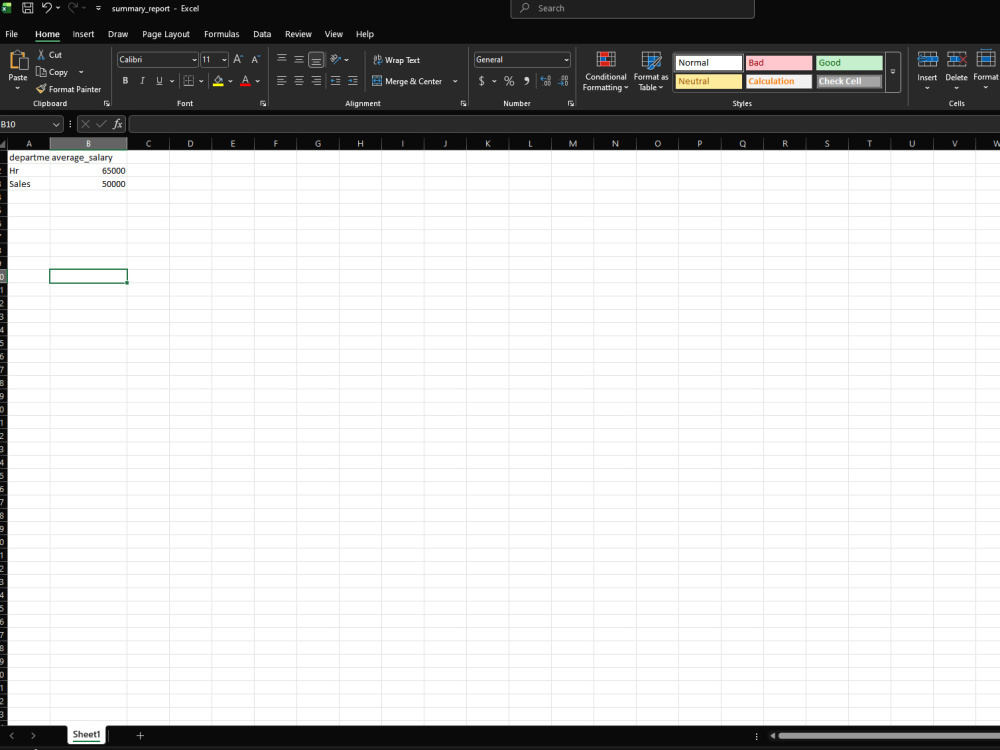This screenshot has height=750, width=1000.
Task: Click Merge & Center button
Action: [407, 82]
